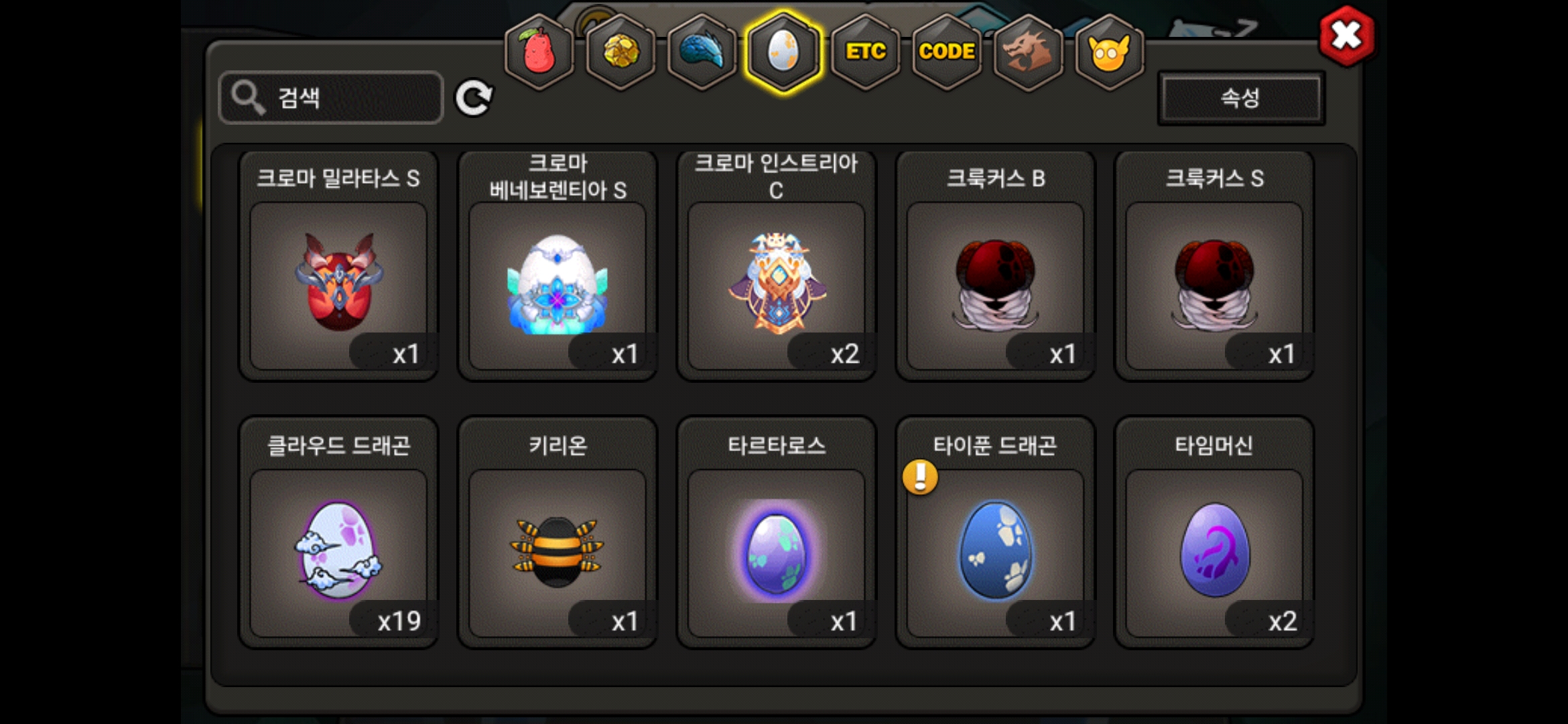Click the exclamation badge on 타이푼 드래곤

pos(920,477)
